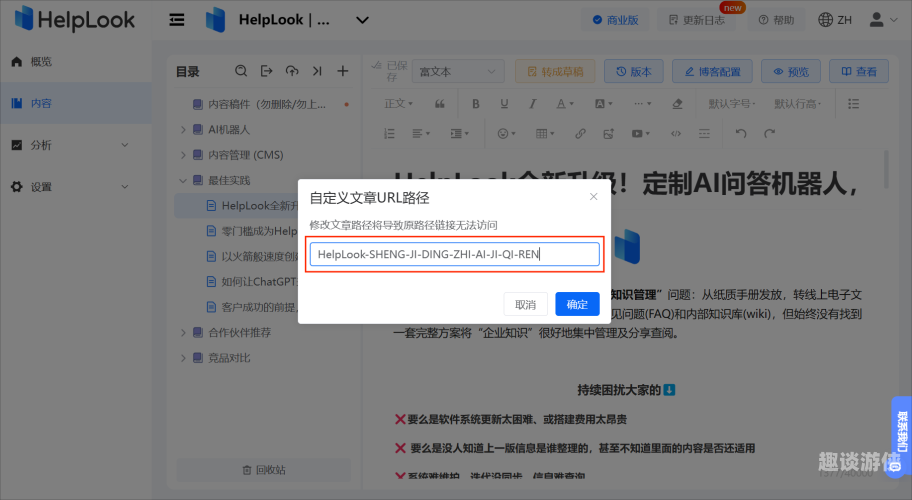Image resolution: width=912 pixels, height=500 pixels.
Task: Insert an image
Action: [x=608, y=134]
